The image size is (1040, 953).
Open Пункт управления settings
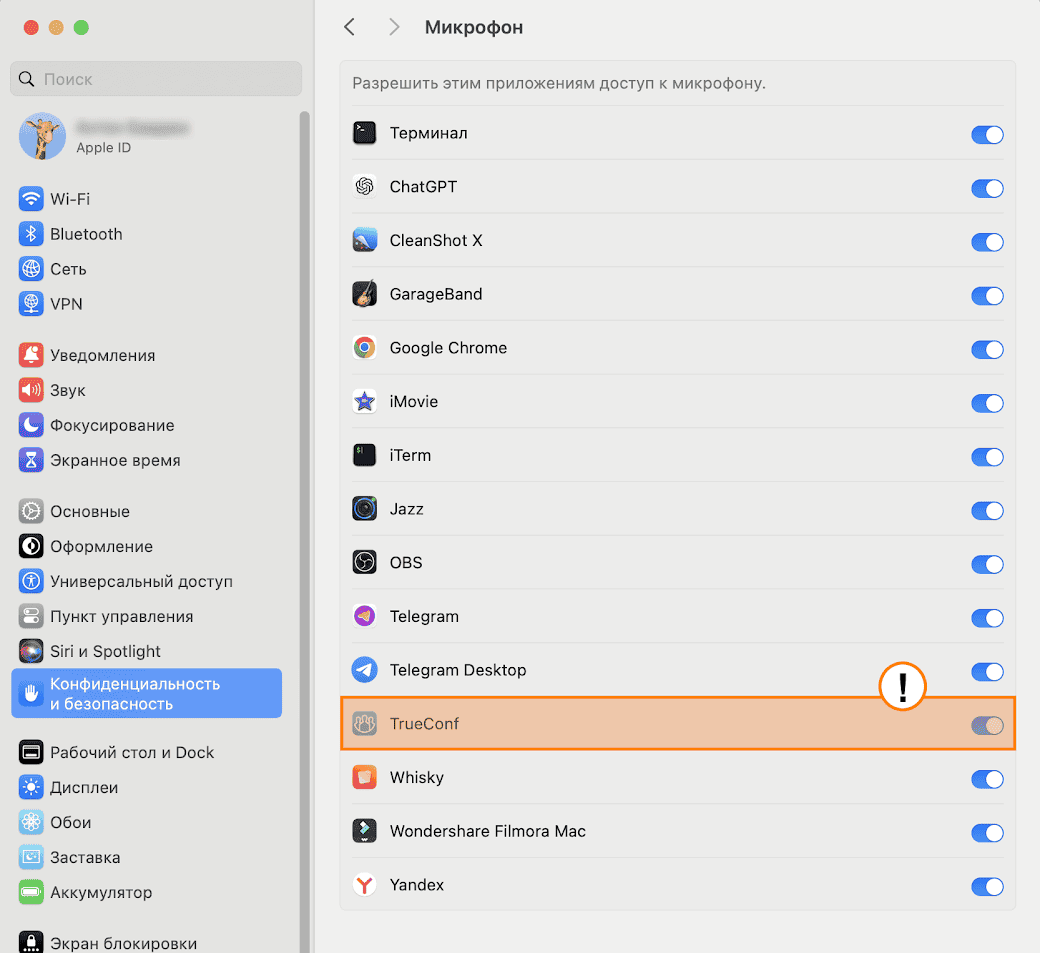pos(147,617)
